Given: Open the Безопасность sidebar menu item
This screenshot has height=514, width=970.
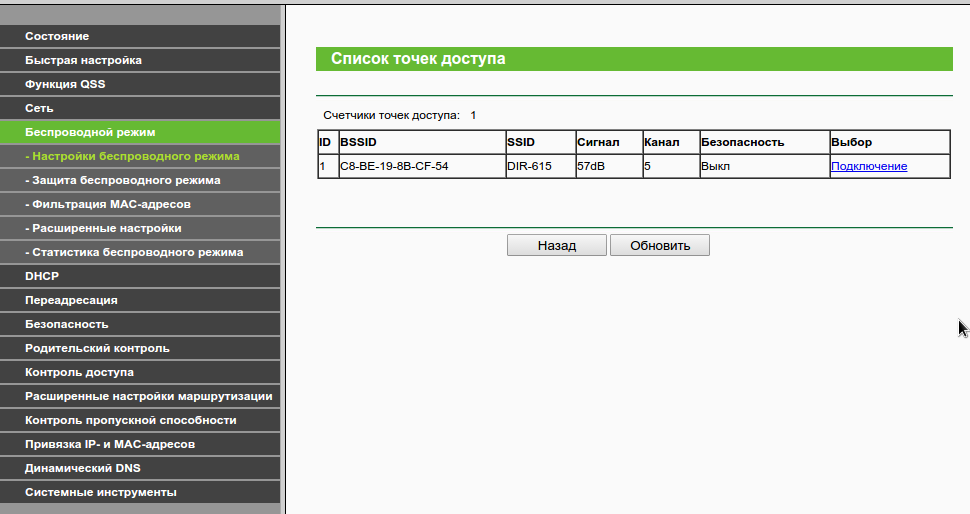Looking at the screenshot, I should 140,324.
